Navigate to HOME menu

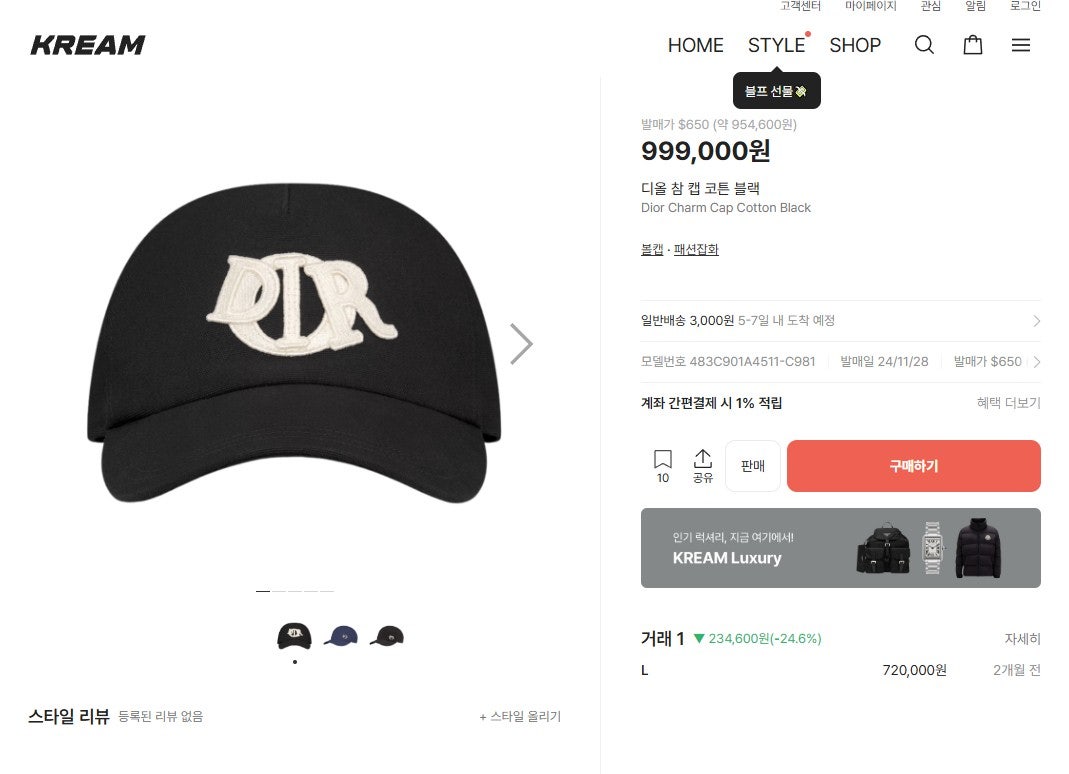tap(695, 45)
